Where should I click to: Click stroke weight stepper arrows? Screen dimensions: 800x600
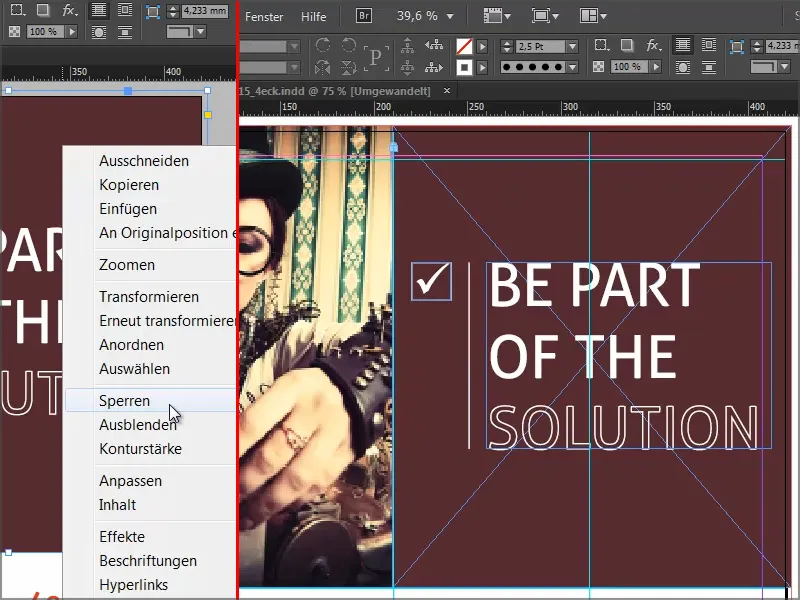507,46
